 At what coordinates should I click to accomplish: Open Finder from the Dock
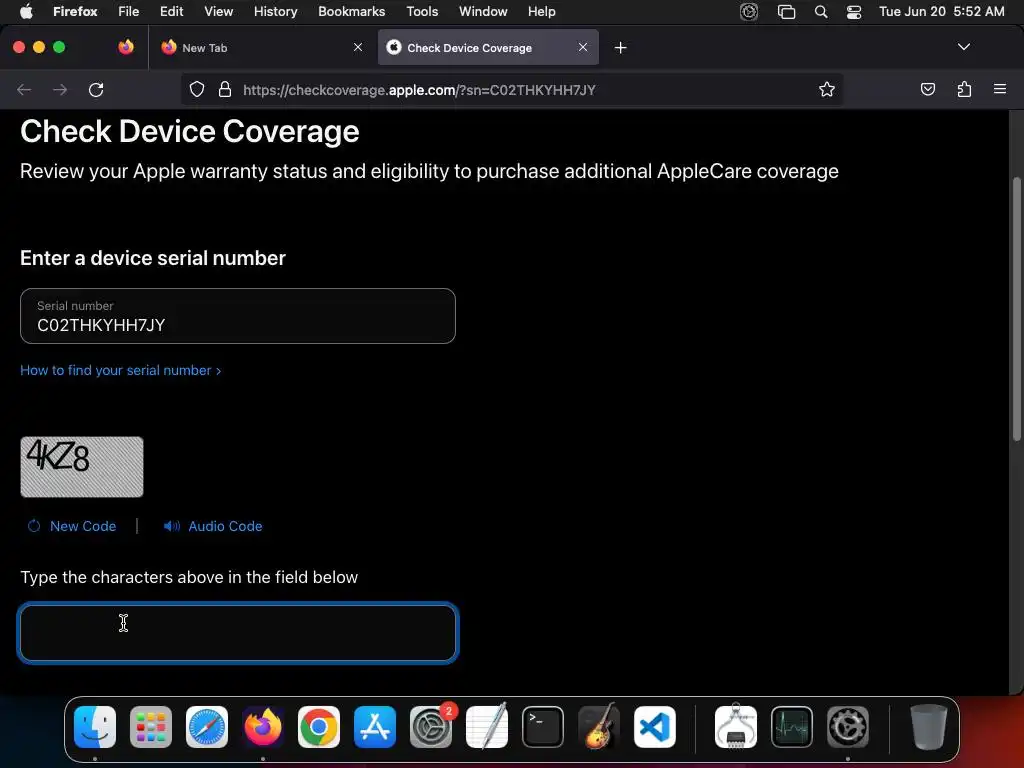coord(95,727)
